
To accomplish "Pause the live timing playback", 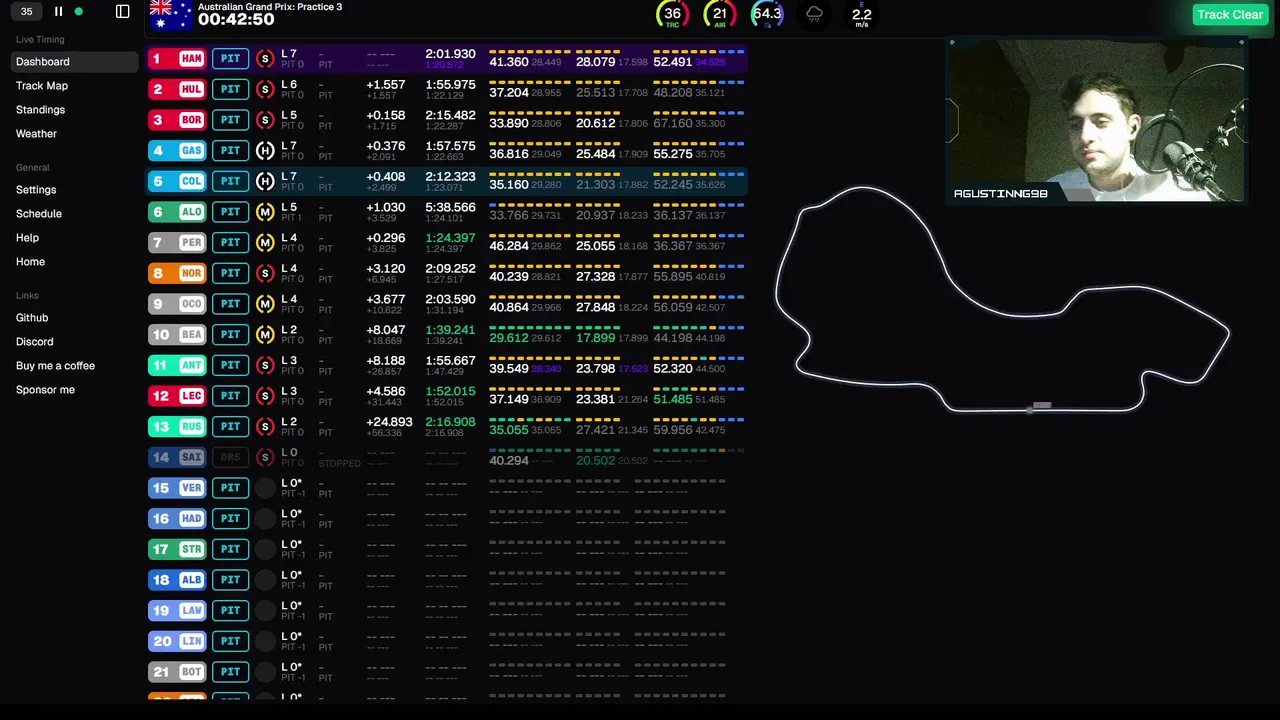I will click(x=58, y=12).
